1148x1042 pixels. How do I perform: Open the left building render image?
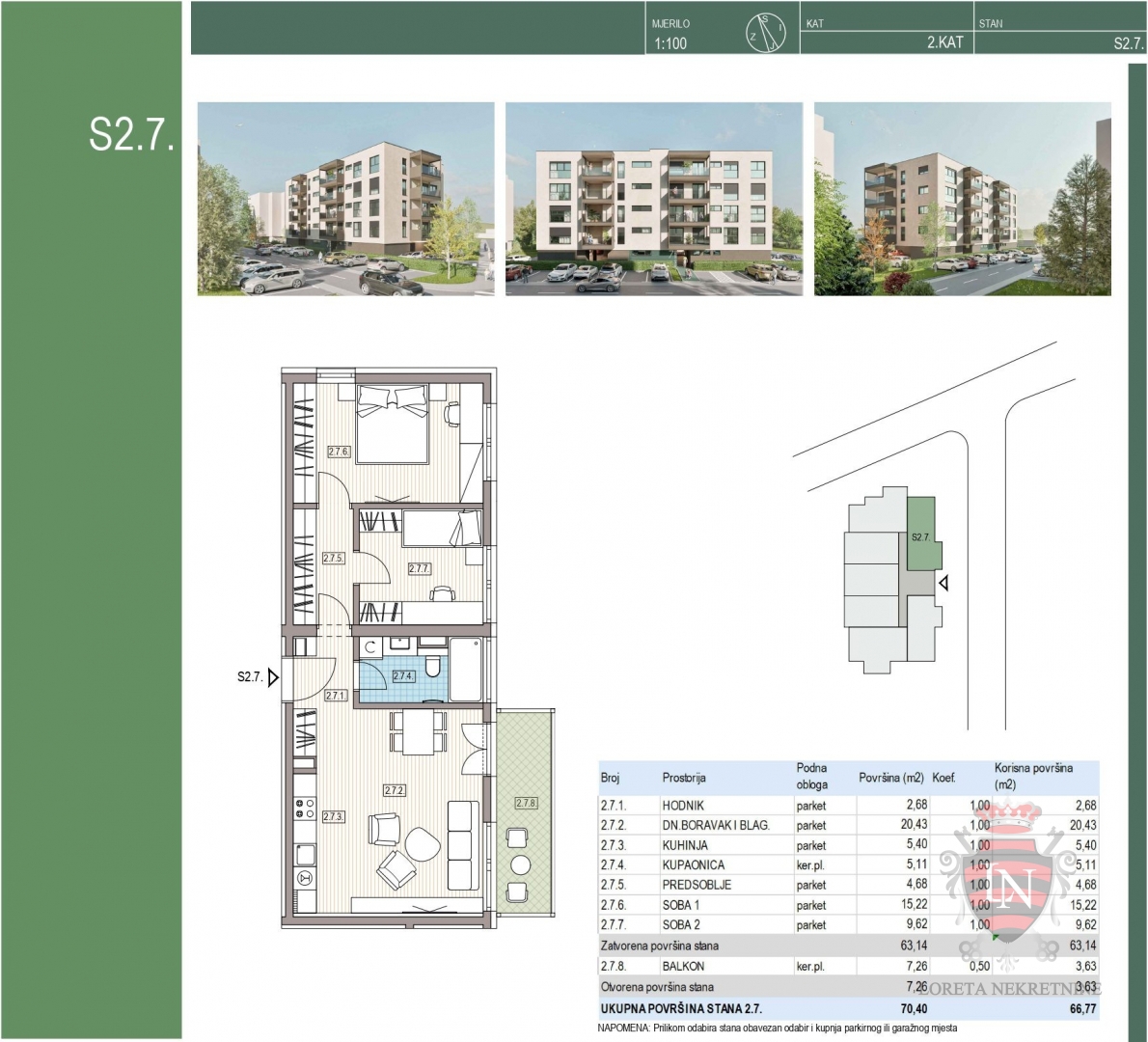[x=345, y=199]
